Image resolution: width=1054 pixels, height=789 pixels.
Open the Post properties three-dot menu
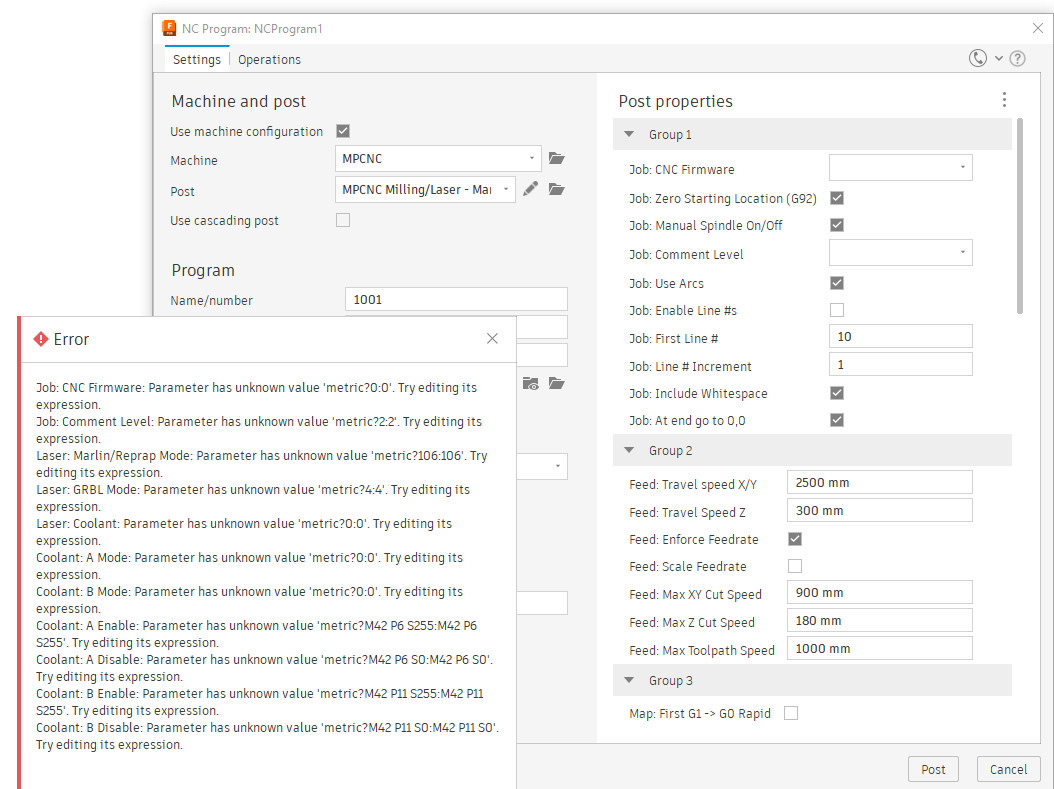tap(1004, 100)
